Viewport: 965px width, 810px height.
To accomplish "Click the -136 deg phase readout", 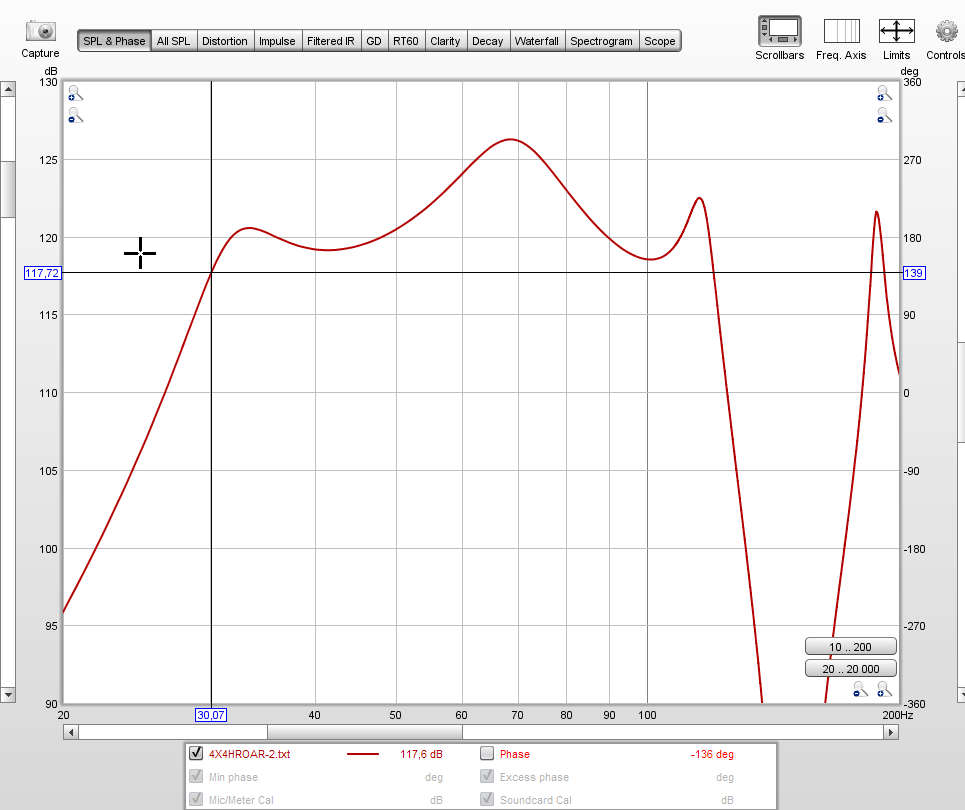I will [x=712, y=754].
